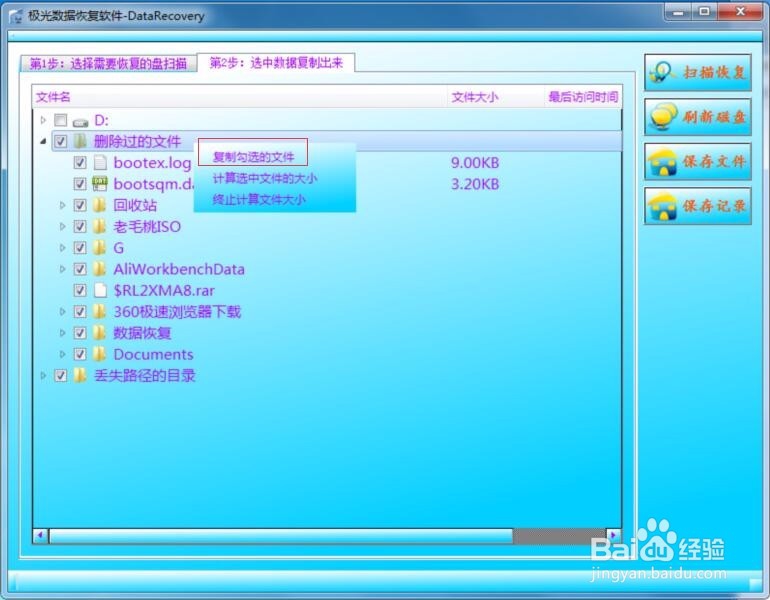
Task: Click the Documents folder icon
Action: pos(99,354)
